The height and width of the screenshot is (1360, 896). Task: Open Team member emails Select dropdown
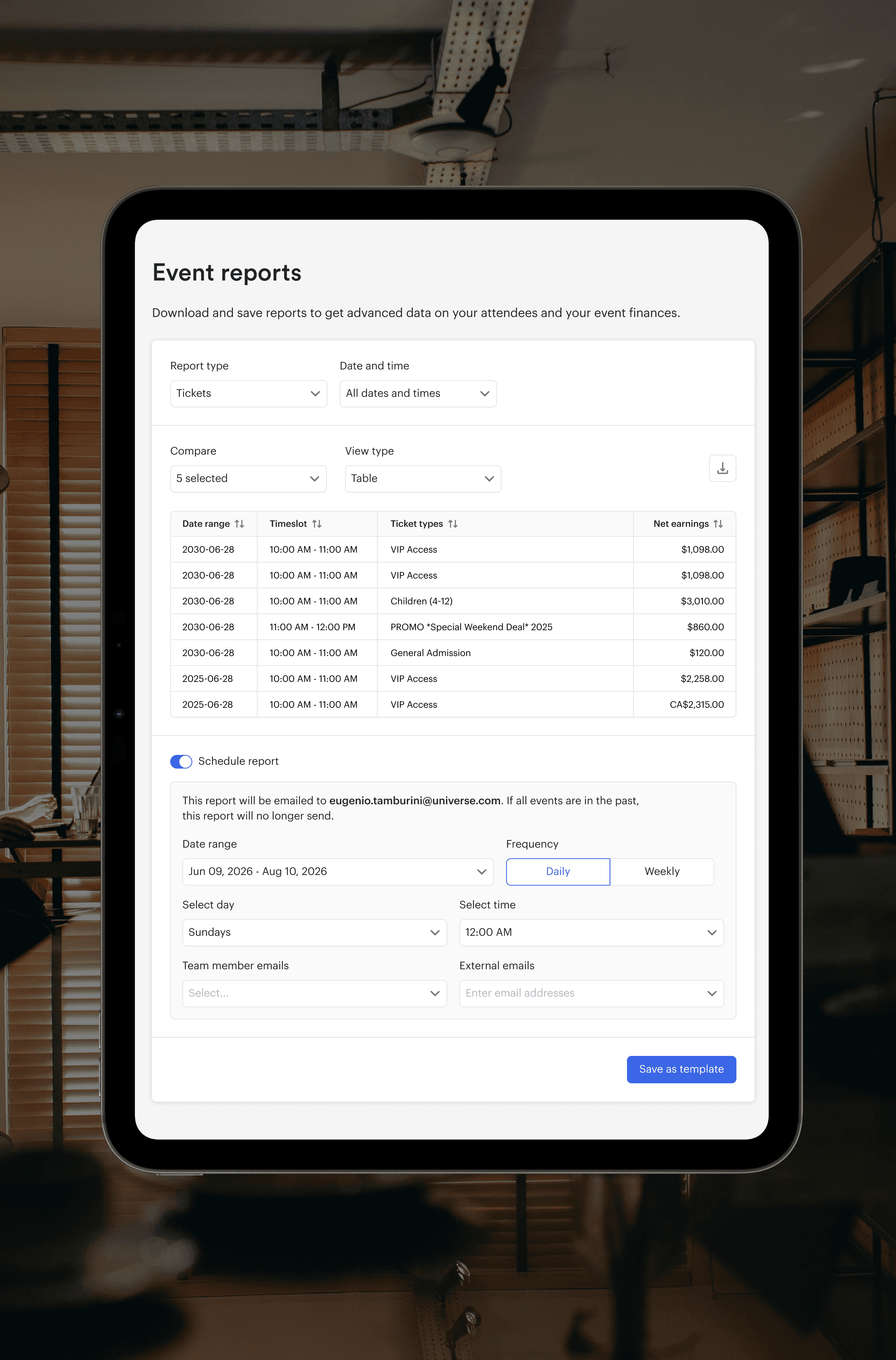314,994
